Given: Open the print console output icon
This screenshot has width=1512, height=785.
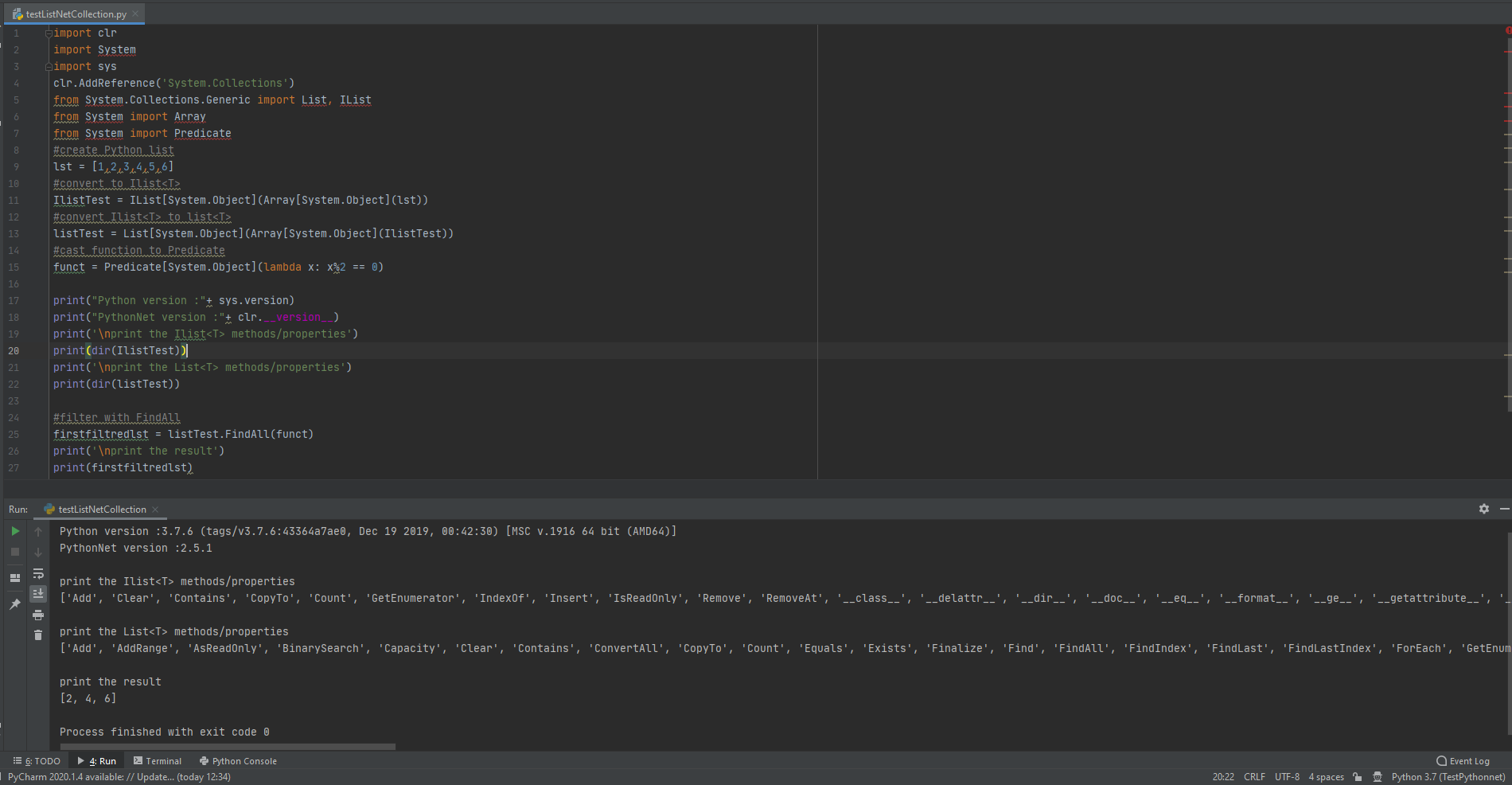Looking at the screenshot, I should tap(38, 615).
